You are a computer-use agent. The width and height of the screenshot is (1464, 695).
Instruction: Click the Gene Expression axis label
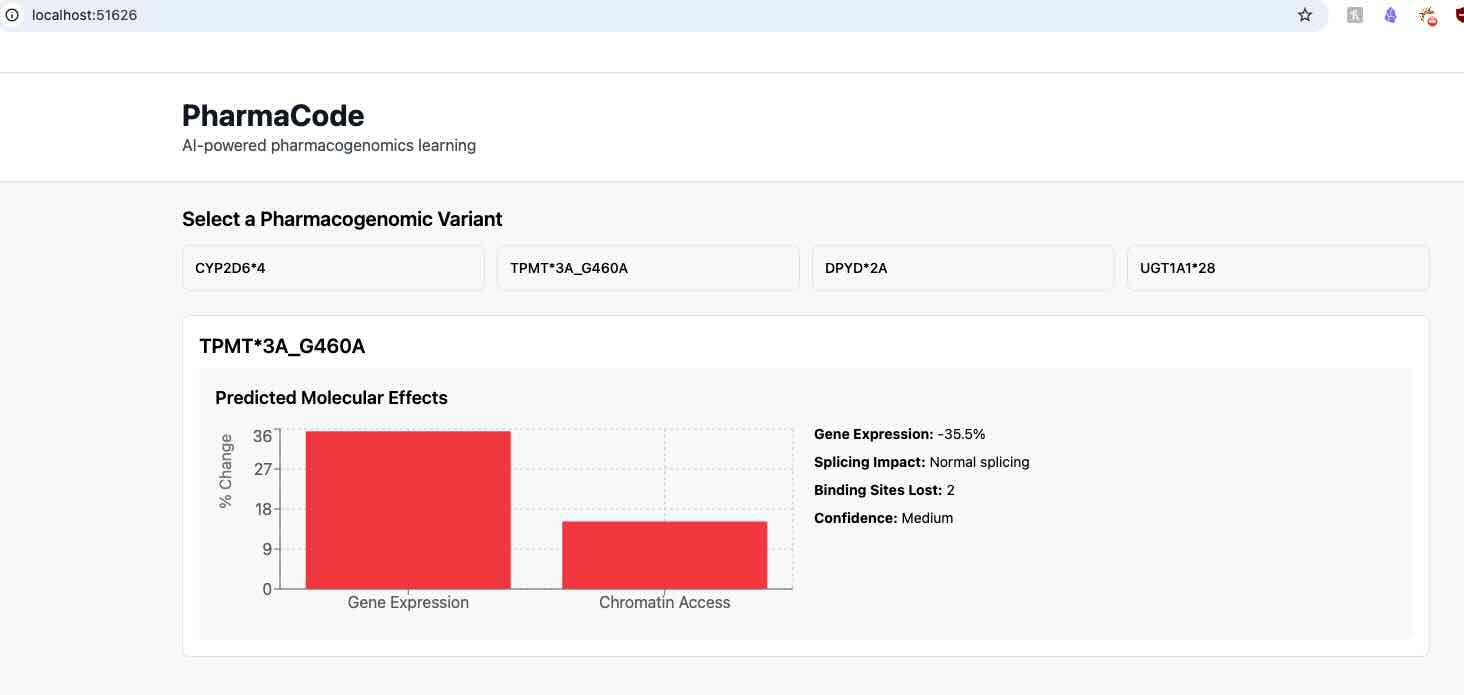pos(408,603)
